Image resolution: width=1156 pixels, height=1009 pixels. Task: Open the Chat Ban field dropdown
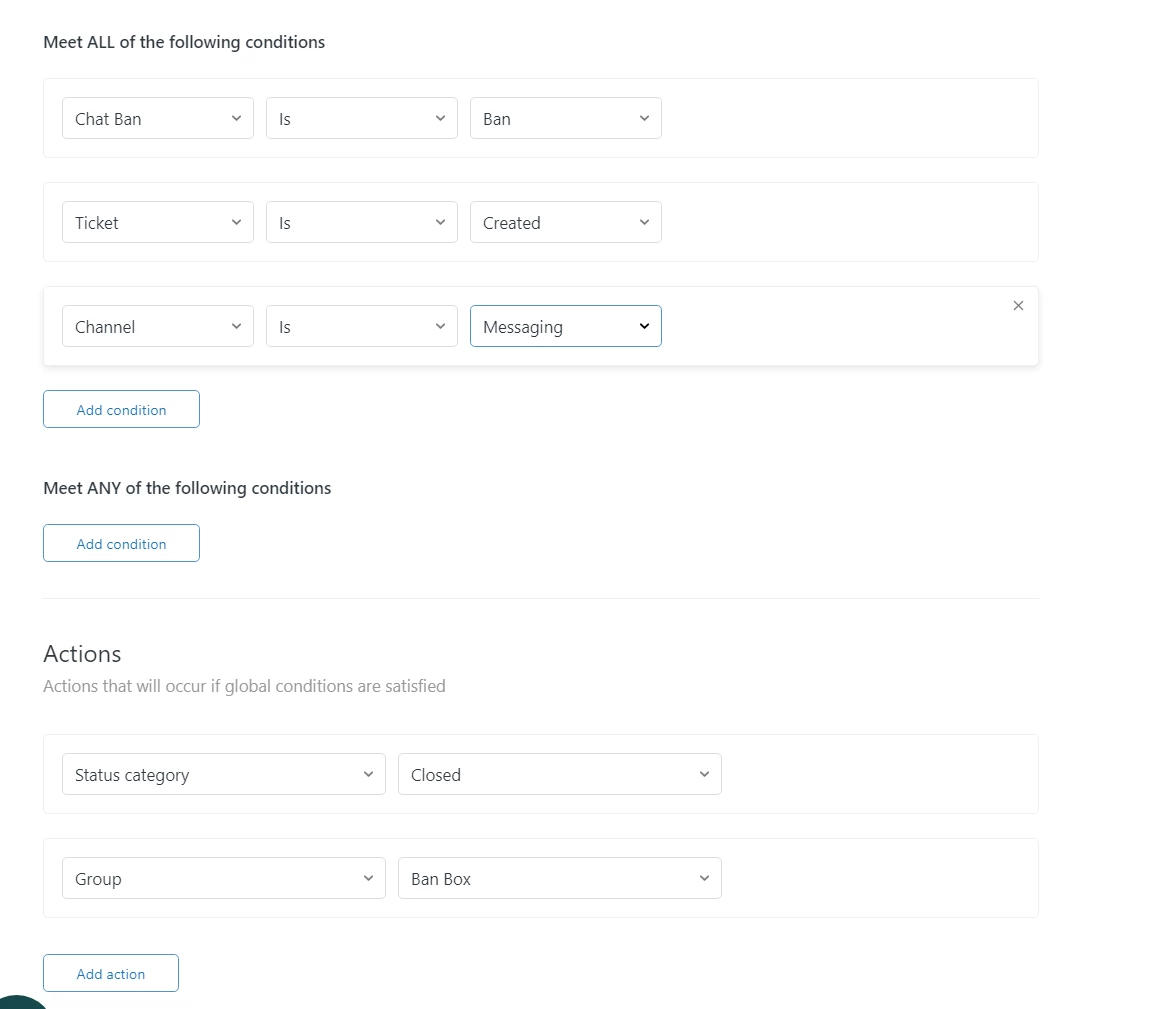click(x=157, y=118)
